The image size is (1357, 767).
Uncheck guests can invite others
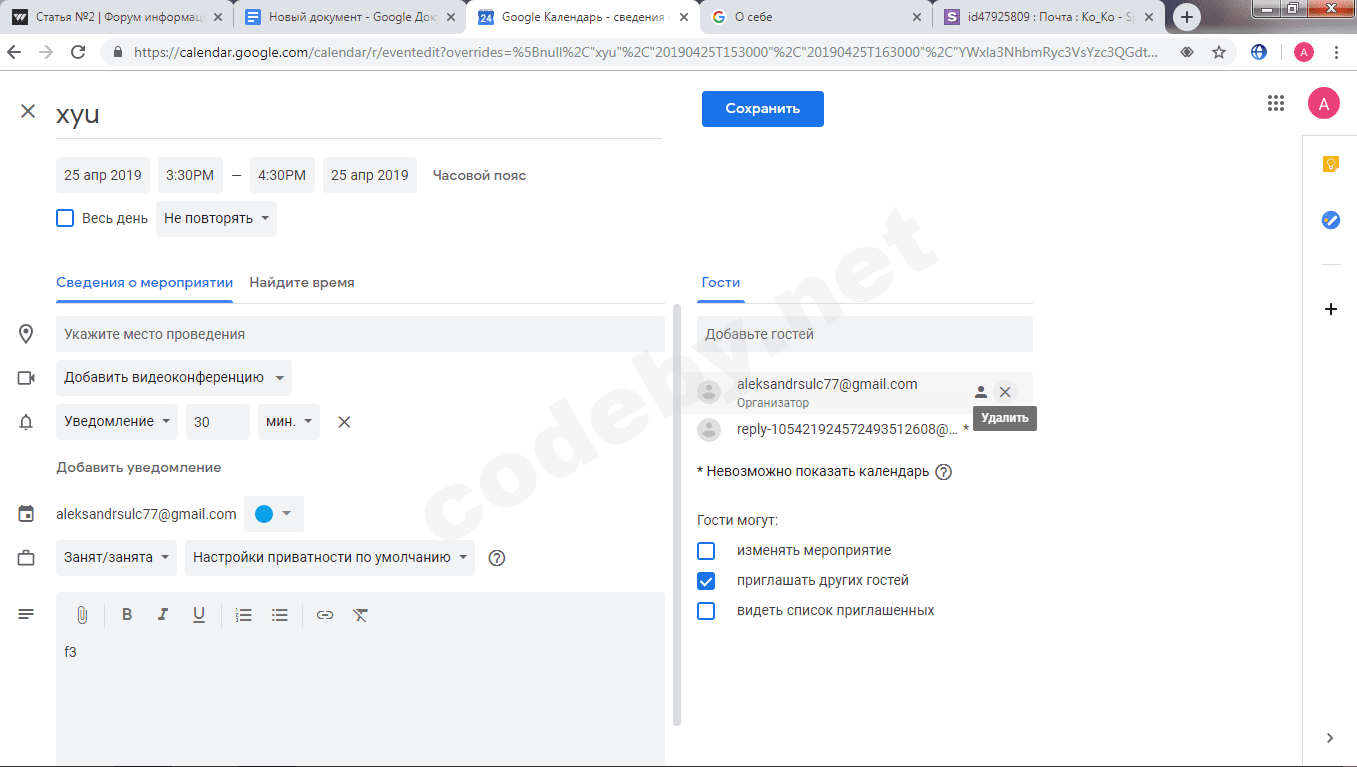[706, 580]
